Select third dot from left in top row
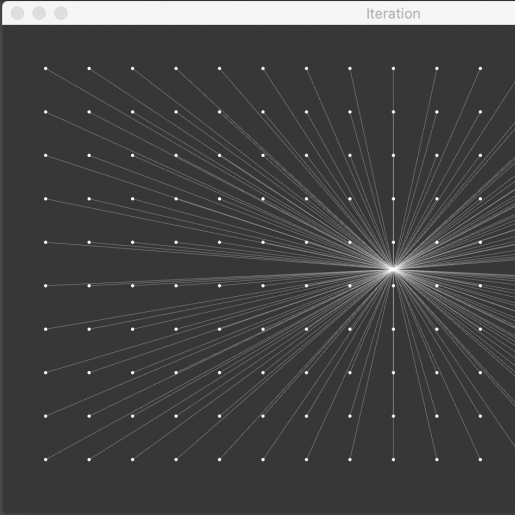The image size is (515, 515). pyautogui.click(x=133, y=69)
